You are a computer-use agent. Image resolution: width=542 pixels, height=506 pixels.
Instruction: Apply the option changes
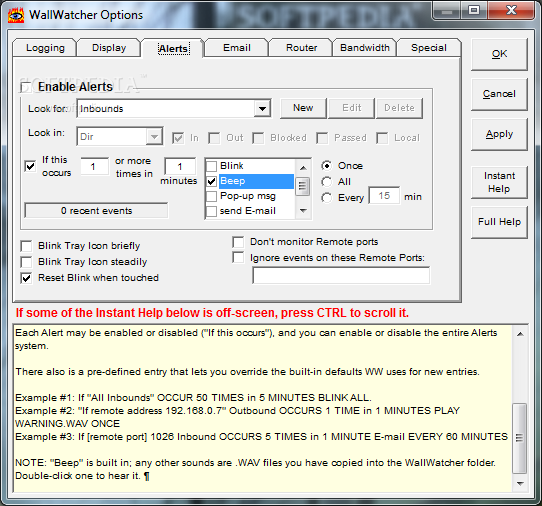pos(499,134)
